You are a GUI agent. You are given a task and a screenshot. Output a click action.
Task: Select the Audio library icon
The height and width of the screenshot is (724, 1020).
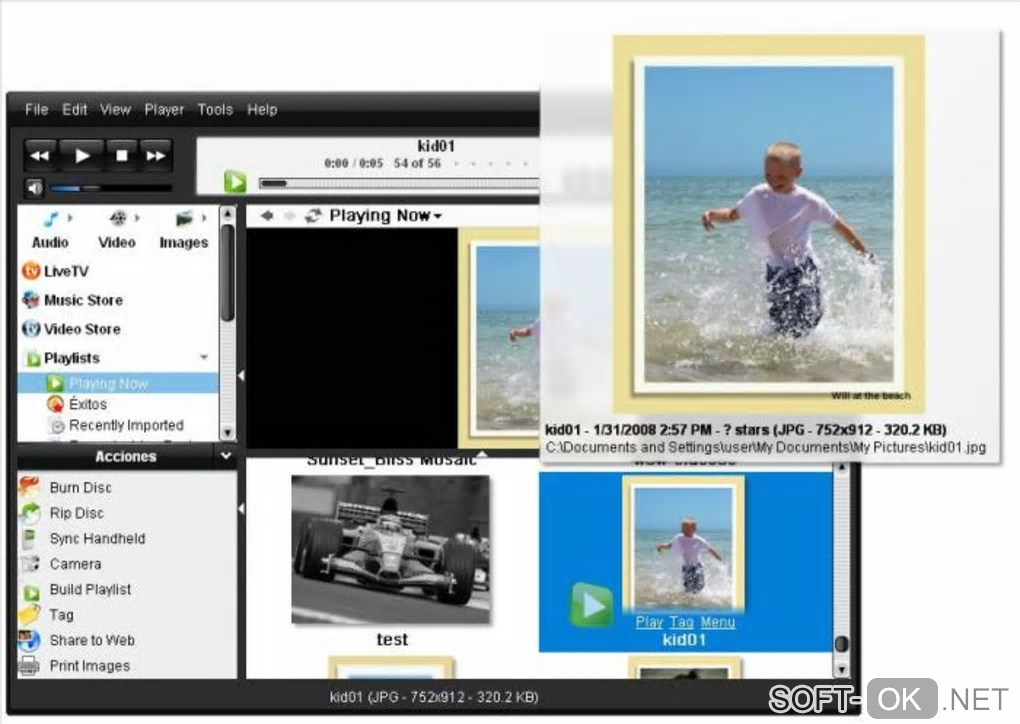pyautogui.click(x=50, y=219)
